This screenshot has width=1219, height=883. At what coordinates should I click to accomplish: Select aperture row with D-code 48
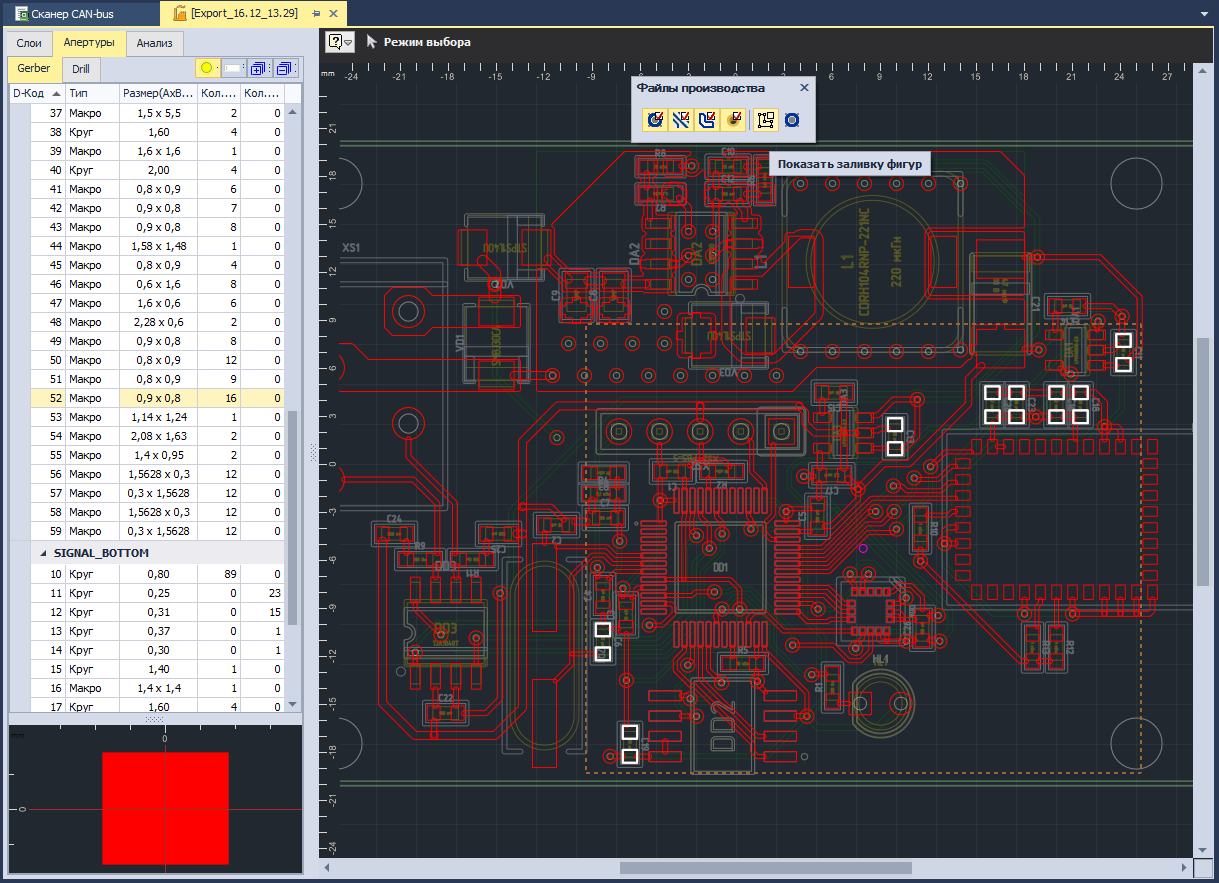tap(146, 322)
